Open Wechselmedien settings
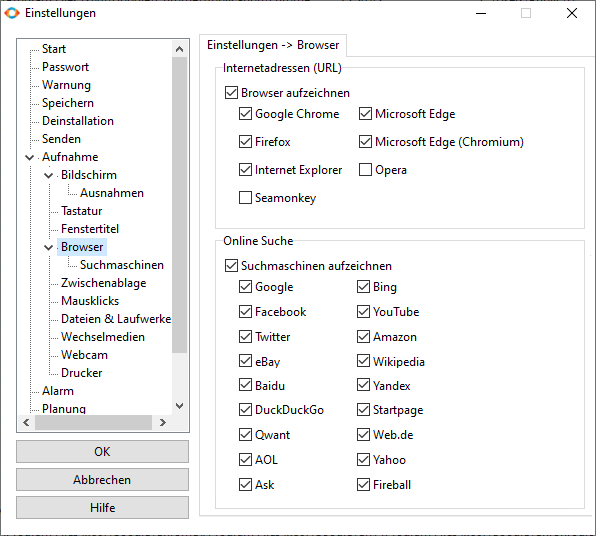 103,337
